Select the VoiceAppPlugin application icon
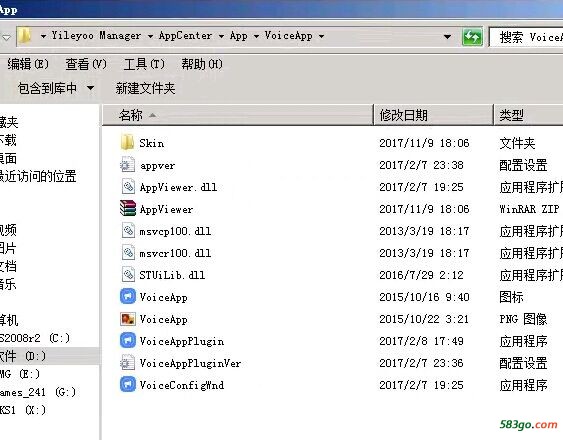This screenshot has width=563, height=440. [x=127, y=341]
